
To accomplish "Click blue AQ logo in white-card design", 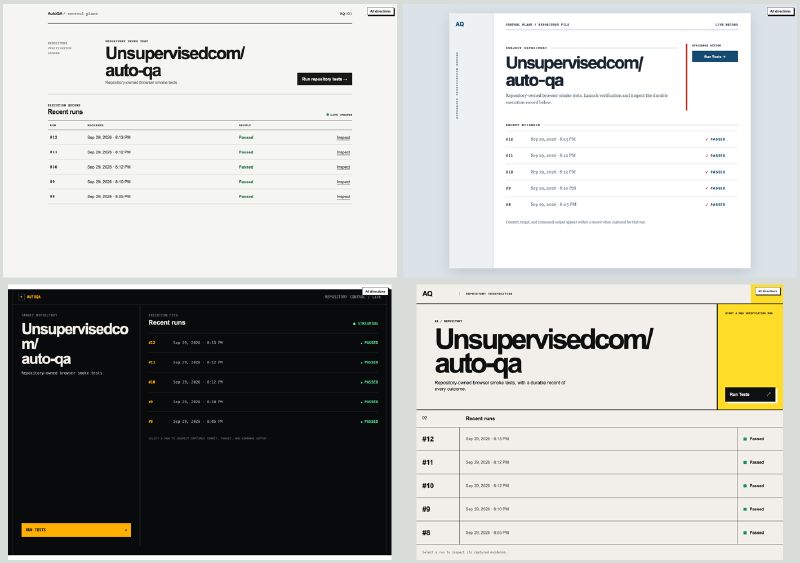I will click(x=460, y=24).
